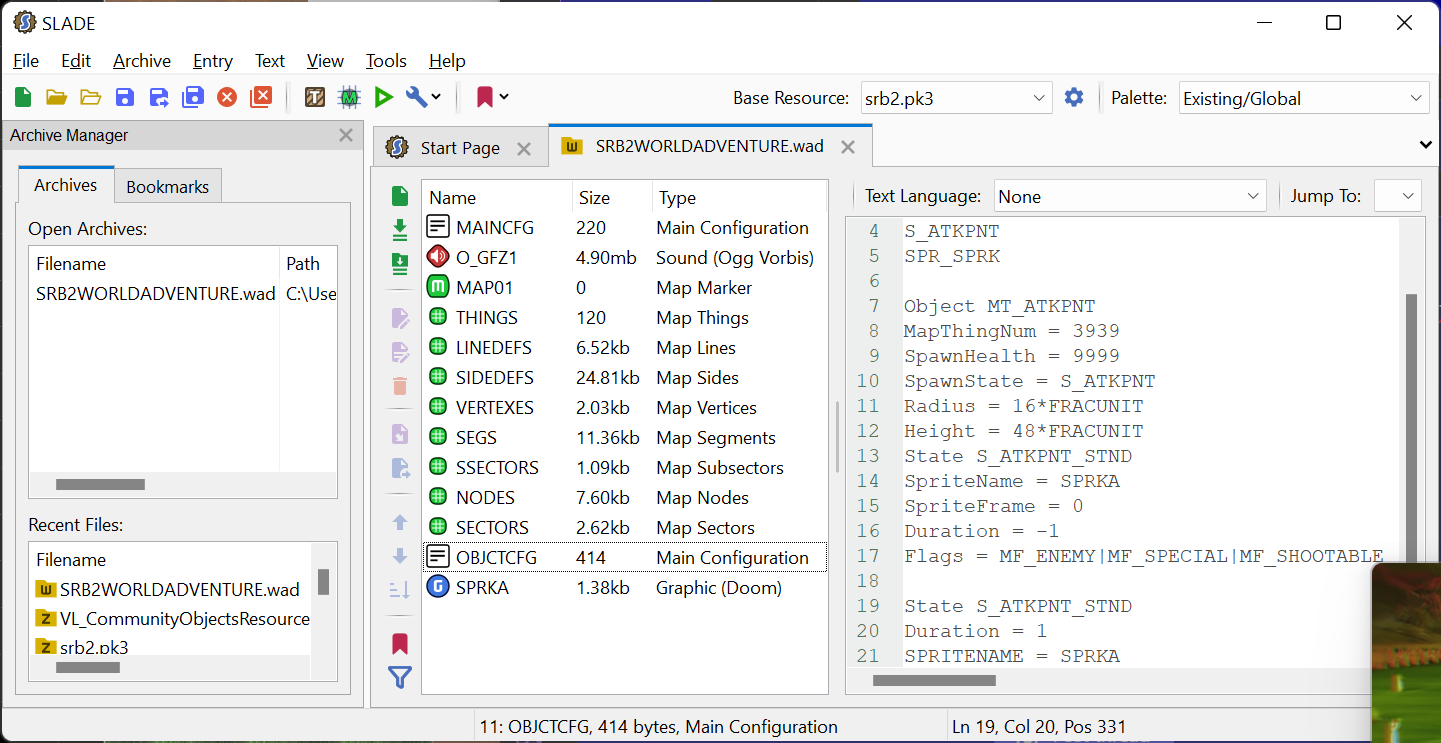Sort entries by the Name column header
Image resolution: width=1441 pixels, height=743 pixels.
click(x=497, y=198)
